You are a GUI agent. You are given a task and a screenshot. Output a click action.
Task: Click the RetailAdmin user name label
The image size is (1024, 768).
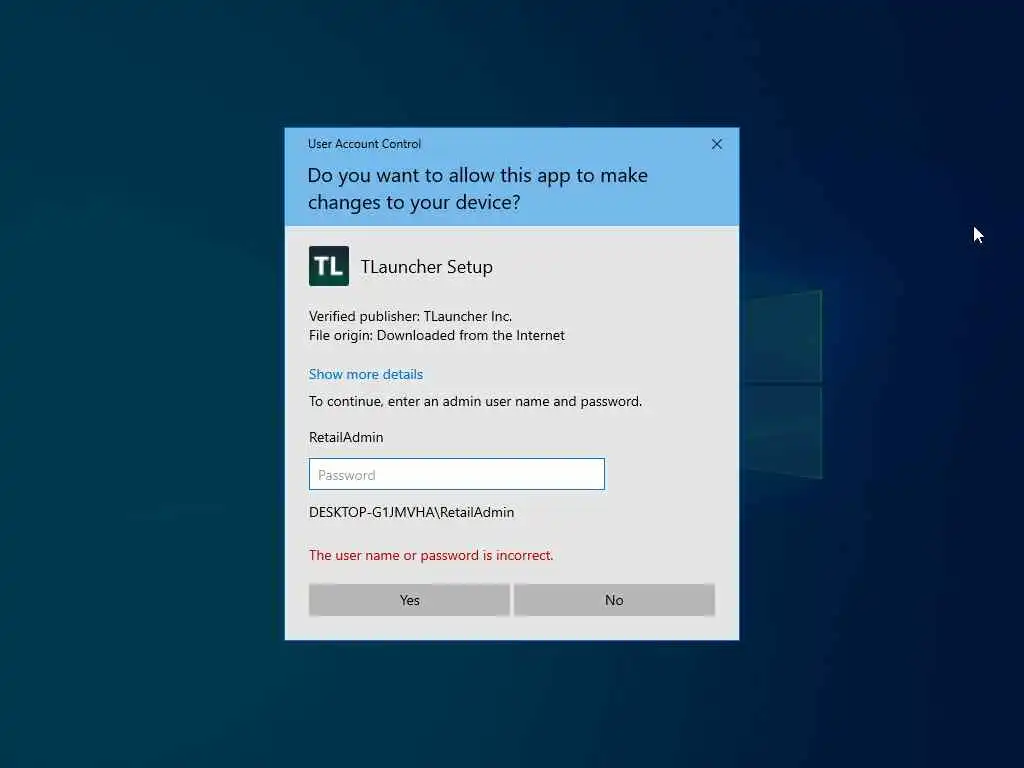click(346, 437)
